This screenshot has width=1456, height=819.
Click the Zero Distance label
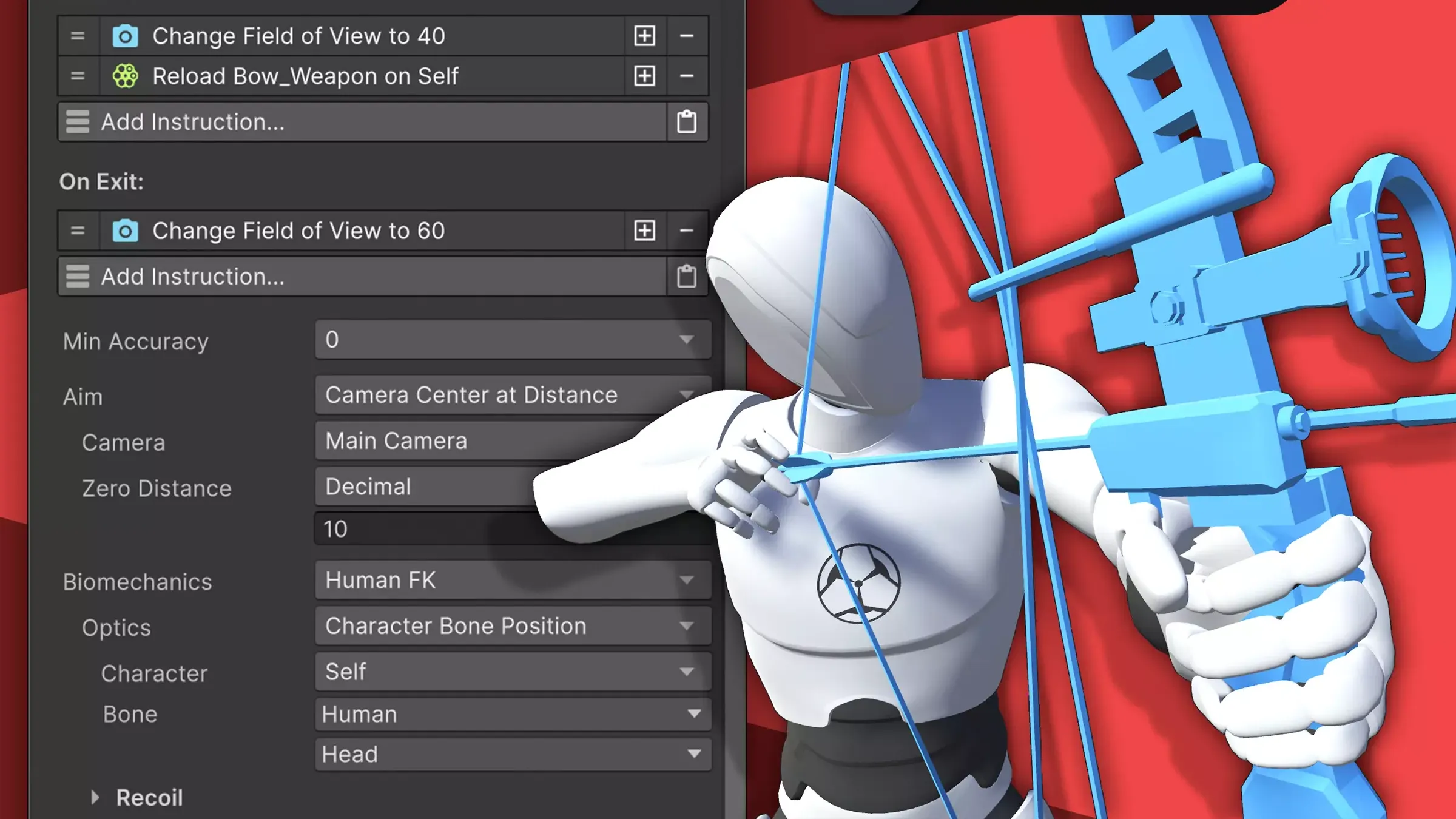(x=157, y=489)
